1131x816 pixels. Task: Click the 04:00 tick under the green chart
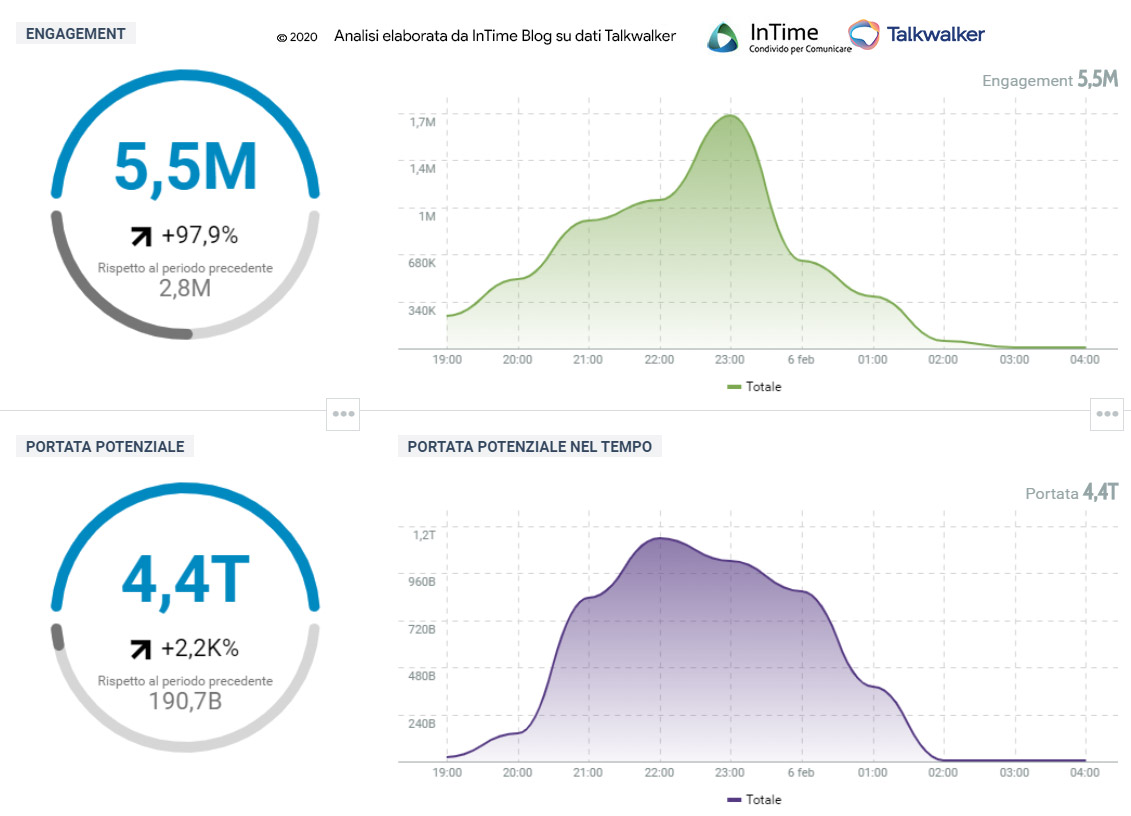[1085, 359]
